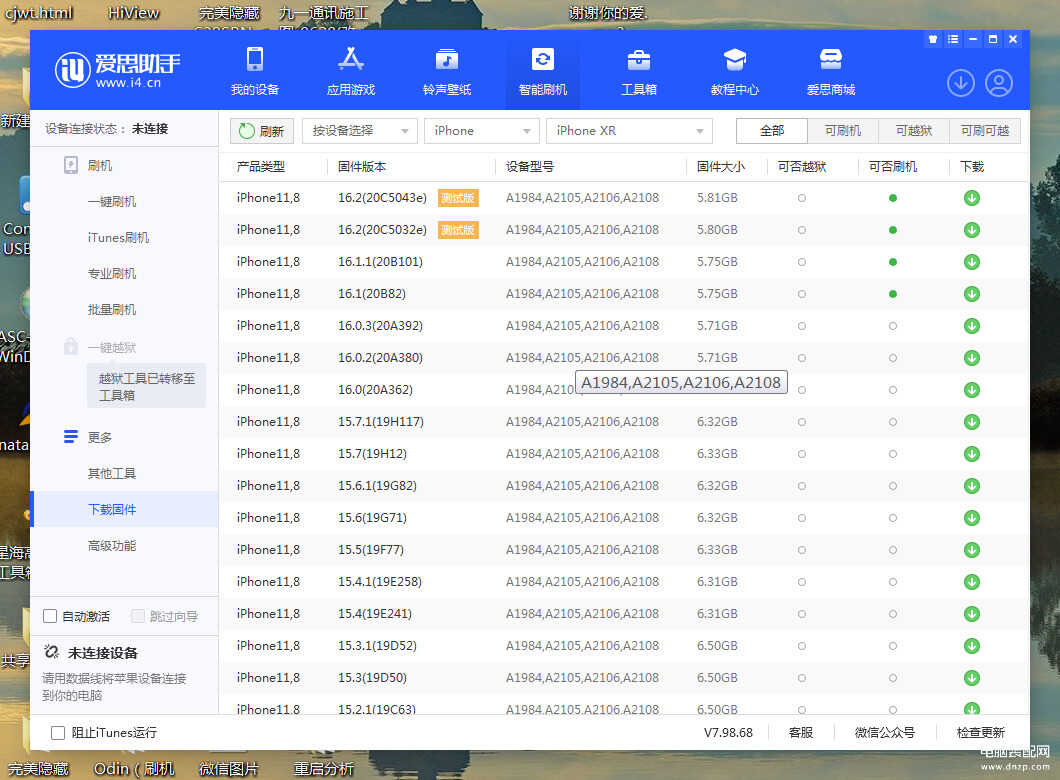Download firmware 15.6(19G71)

click(x=971, y=518)
